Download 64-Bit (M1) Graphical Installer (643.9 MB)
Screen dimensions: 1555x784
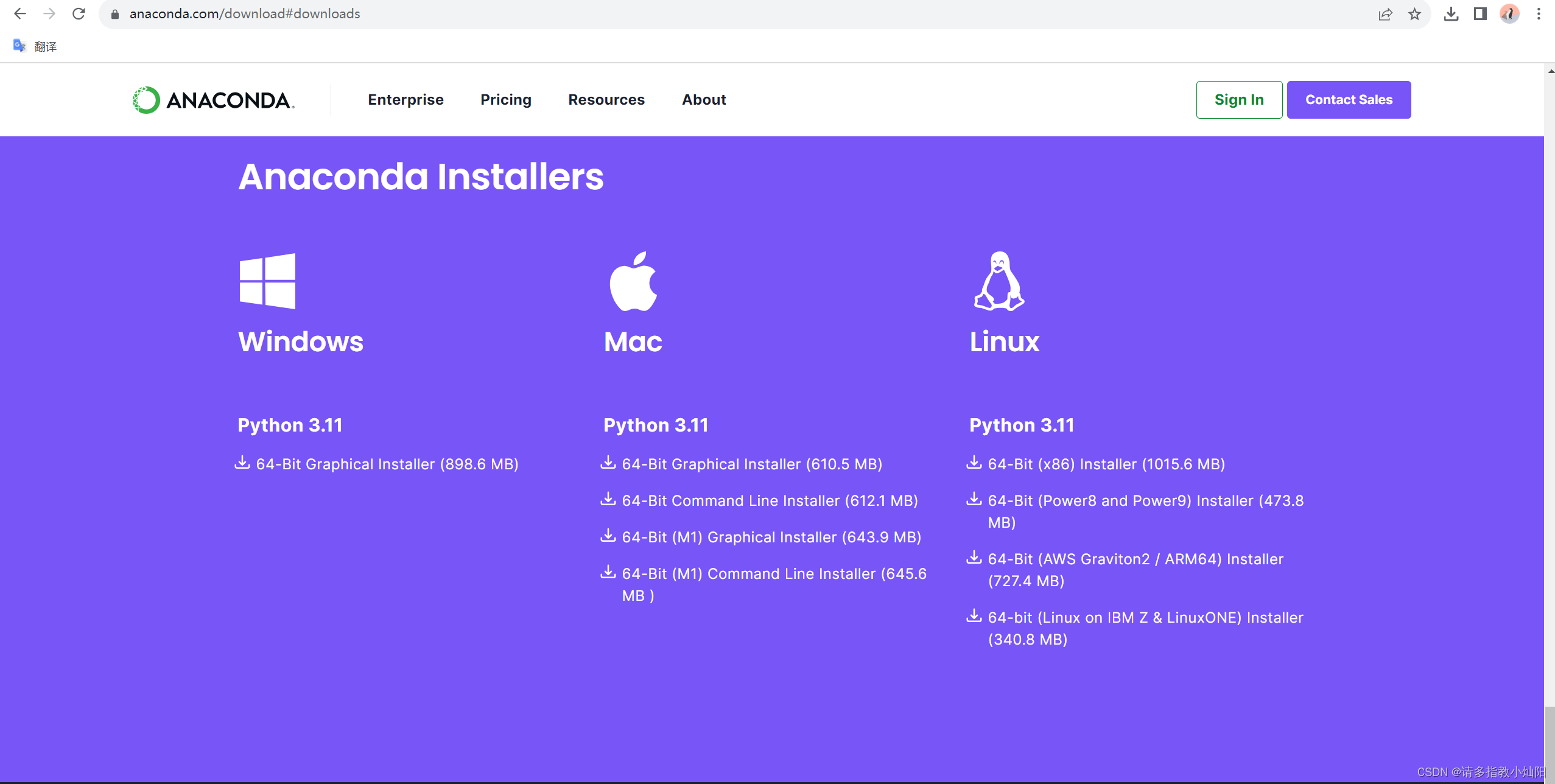(771, 537)
